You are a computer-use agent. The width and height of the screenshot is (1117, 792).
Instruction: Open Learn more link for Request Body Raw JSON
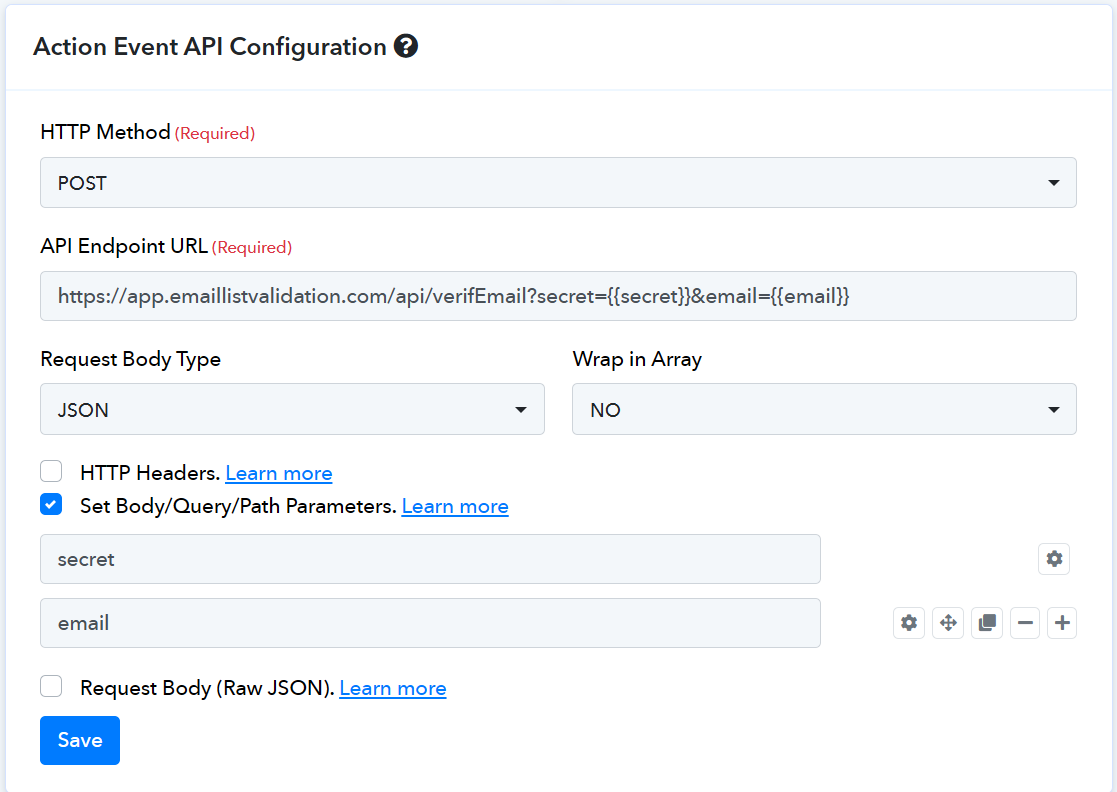(x=393, y=689)
